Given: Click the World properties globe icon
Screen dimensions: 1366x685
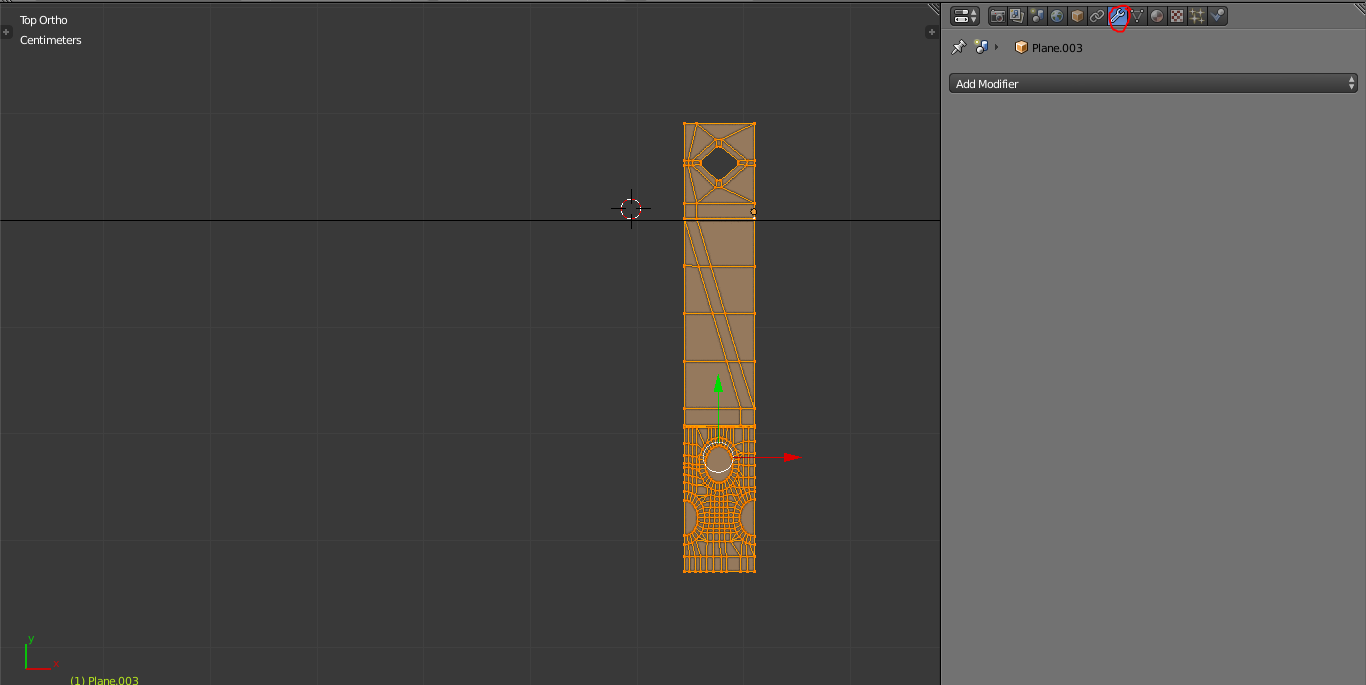Looking at the screenshot, I should (1056, 15).
